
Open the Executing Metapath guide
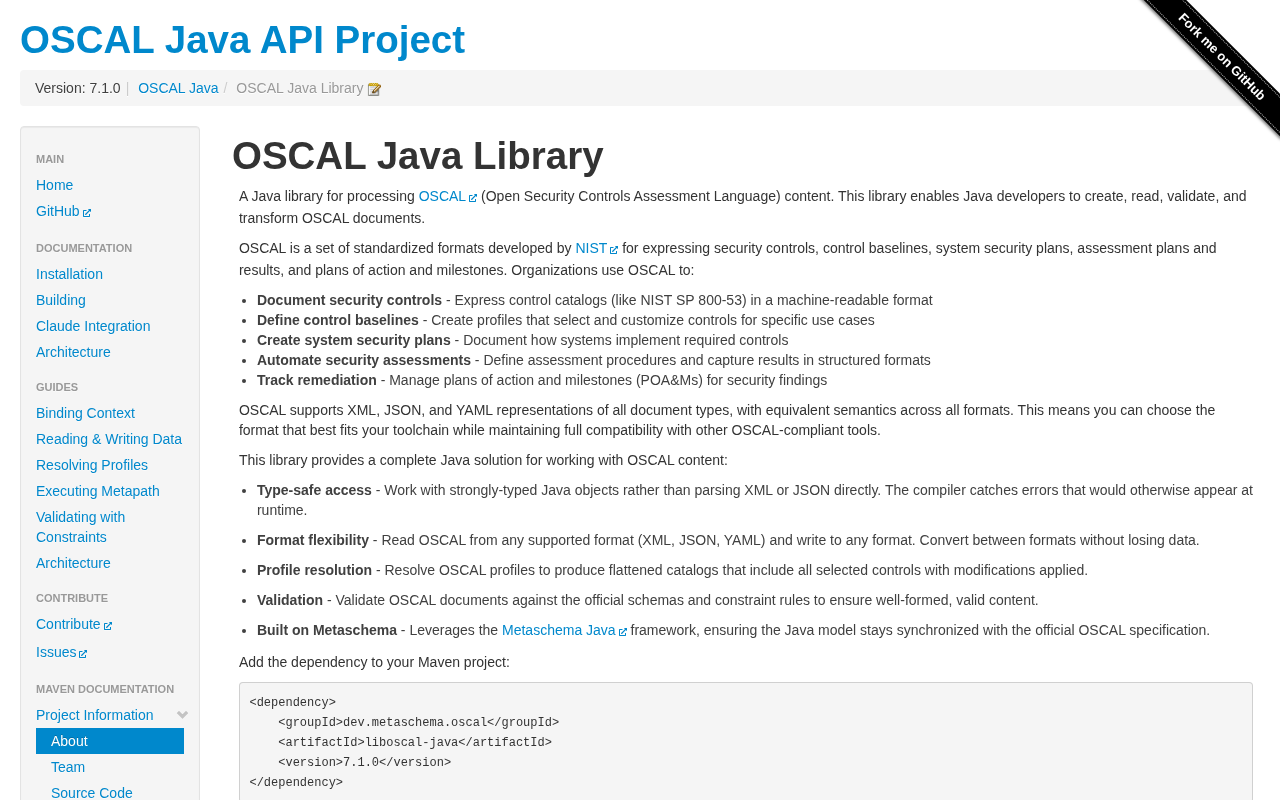tap(98, 491)
